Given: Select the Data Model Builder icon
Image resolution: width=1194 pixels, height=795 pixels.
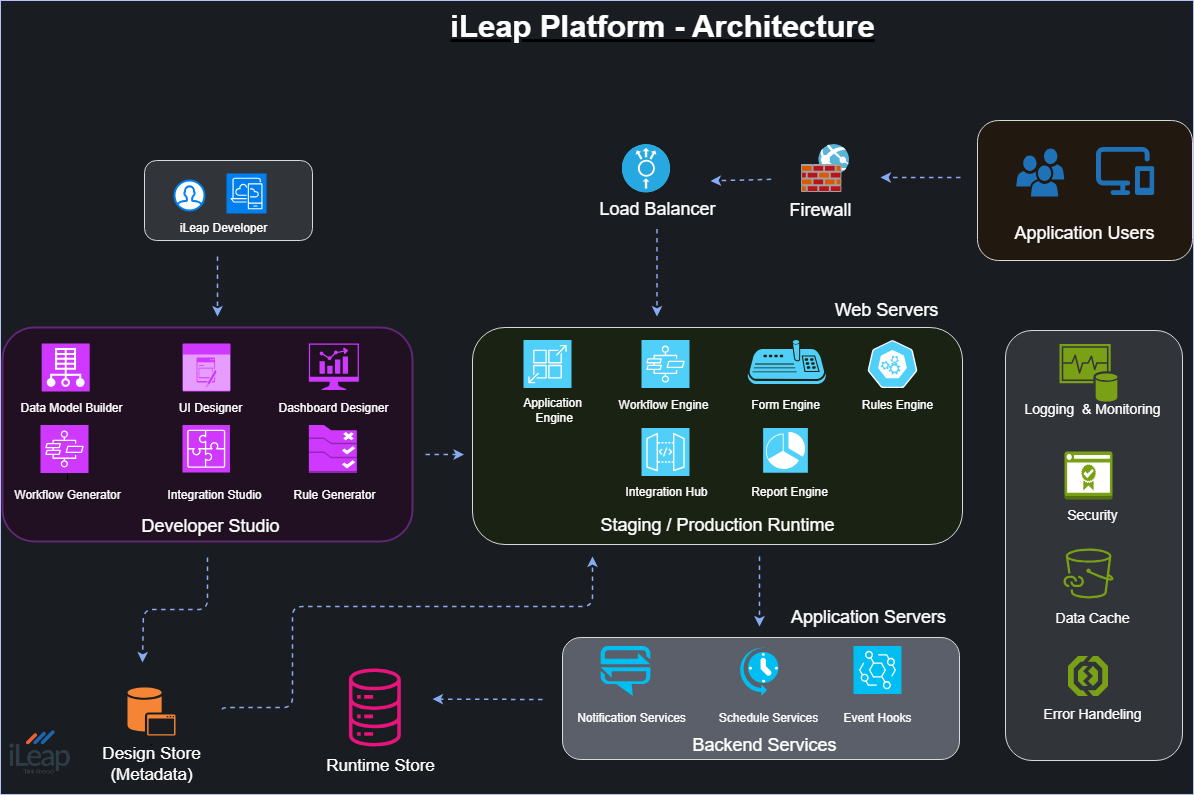Looking at the screenshot, I should (65, 366).
